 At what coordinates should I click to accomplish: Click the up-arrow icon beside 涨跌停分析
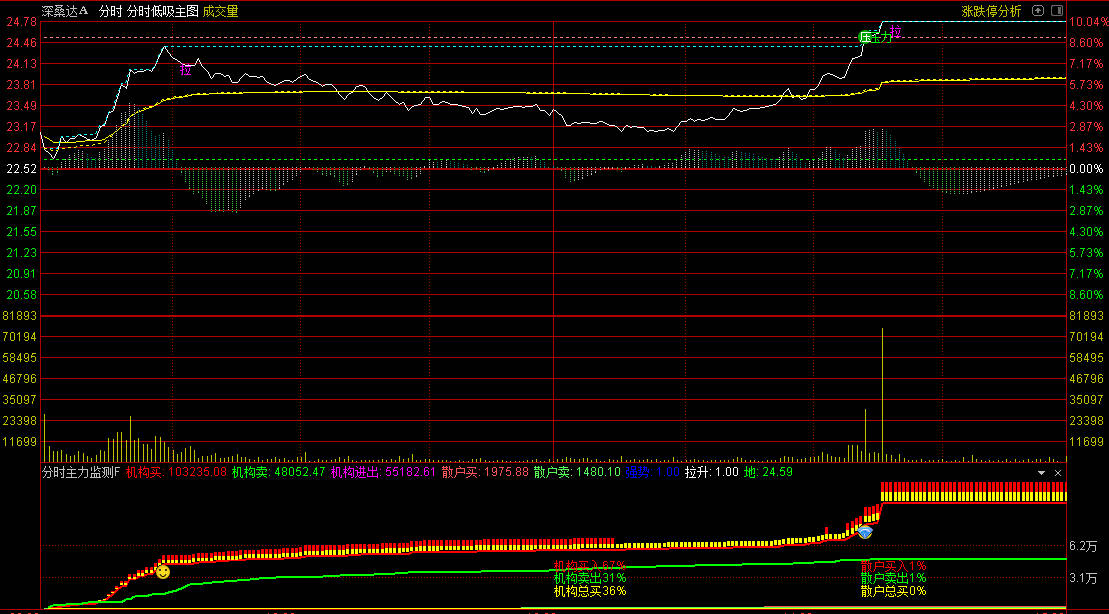(1038, 11)
